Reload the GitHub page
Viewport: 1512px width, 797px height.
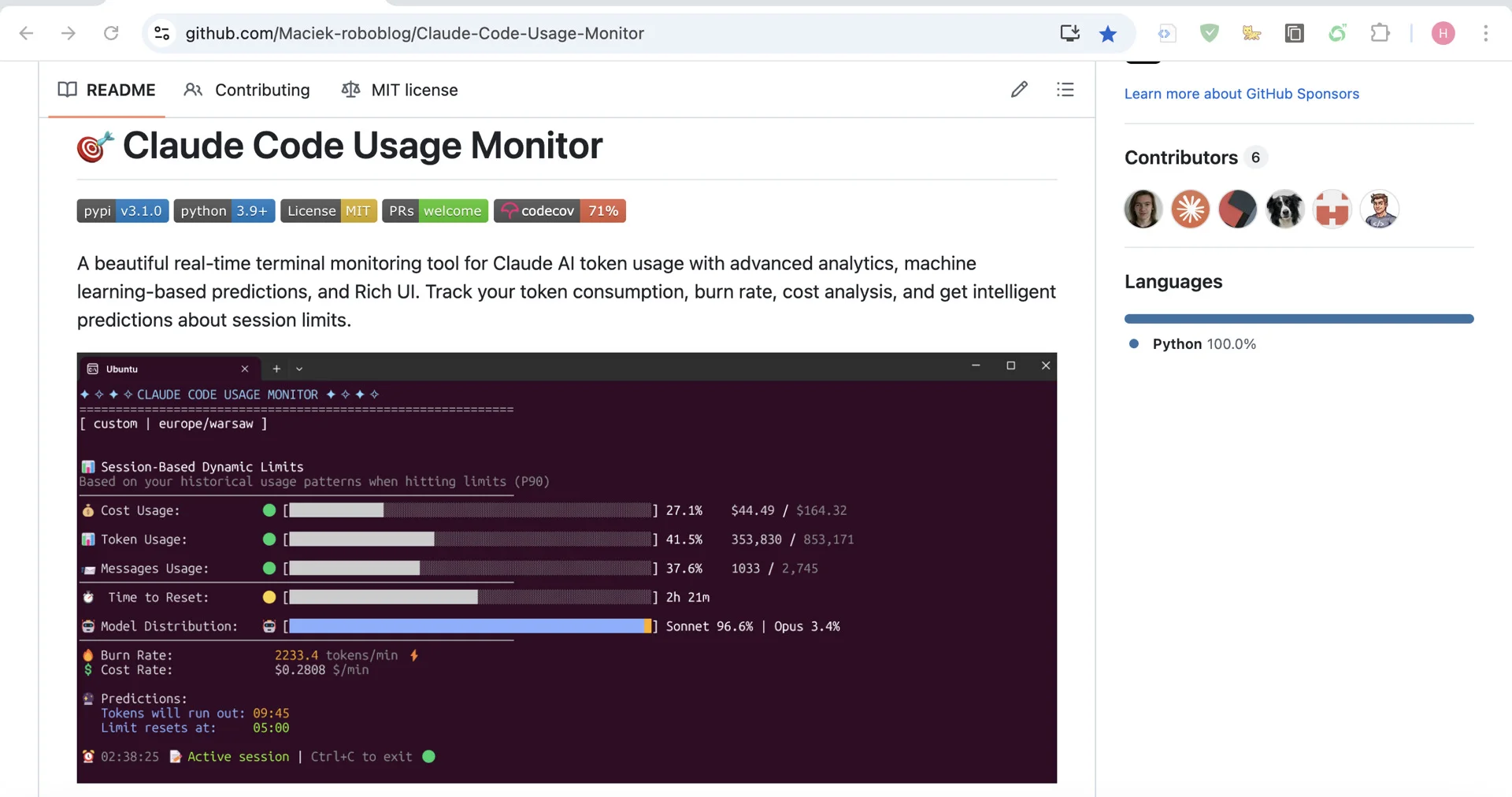click(x=111, y=33)
